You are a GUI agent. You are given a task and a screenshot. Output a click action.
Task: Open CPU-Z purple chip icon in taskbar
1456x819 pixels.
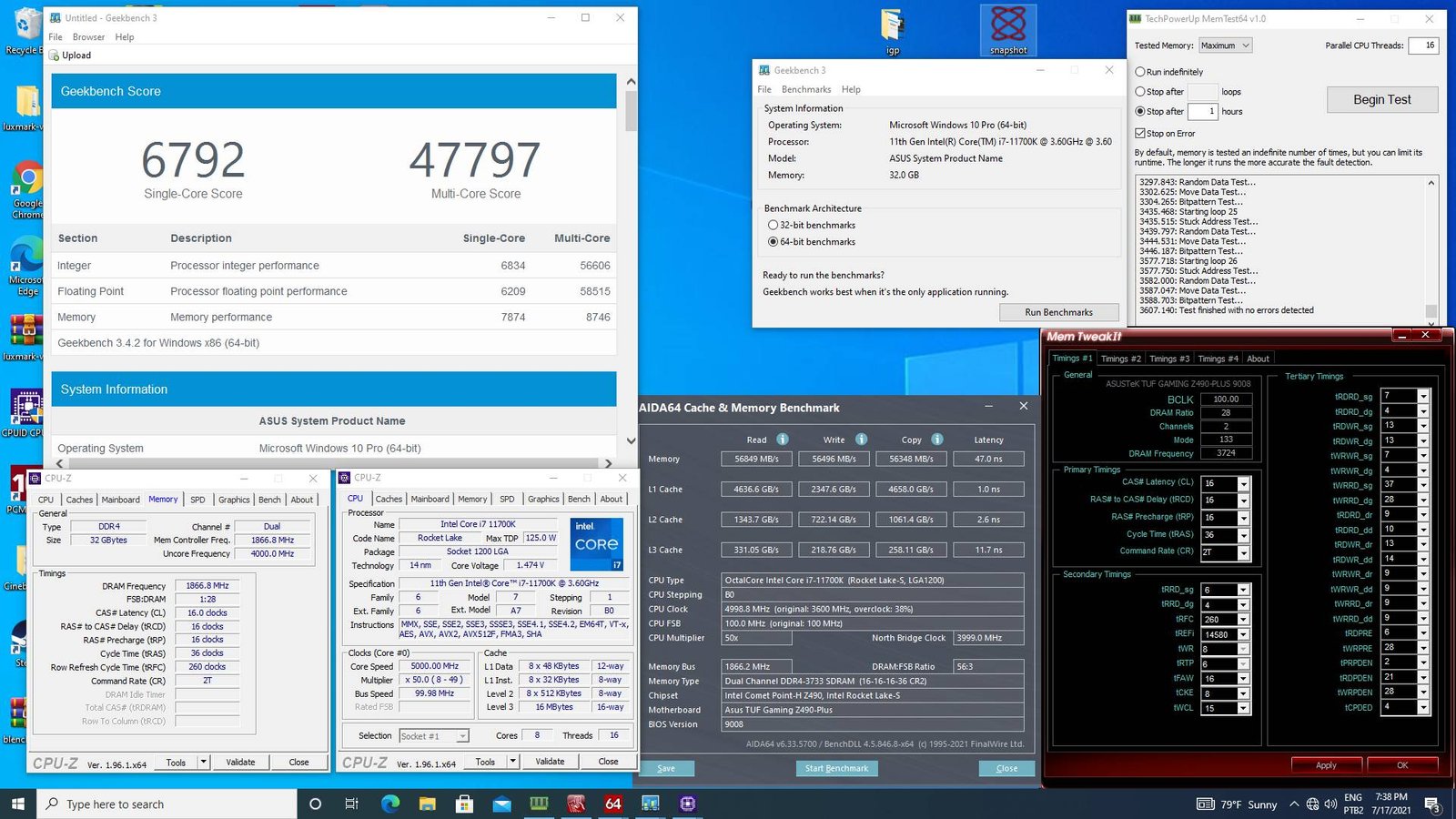(x=687, y=804)
